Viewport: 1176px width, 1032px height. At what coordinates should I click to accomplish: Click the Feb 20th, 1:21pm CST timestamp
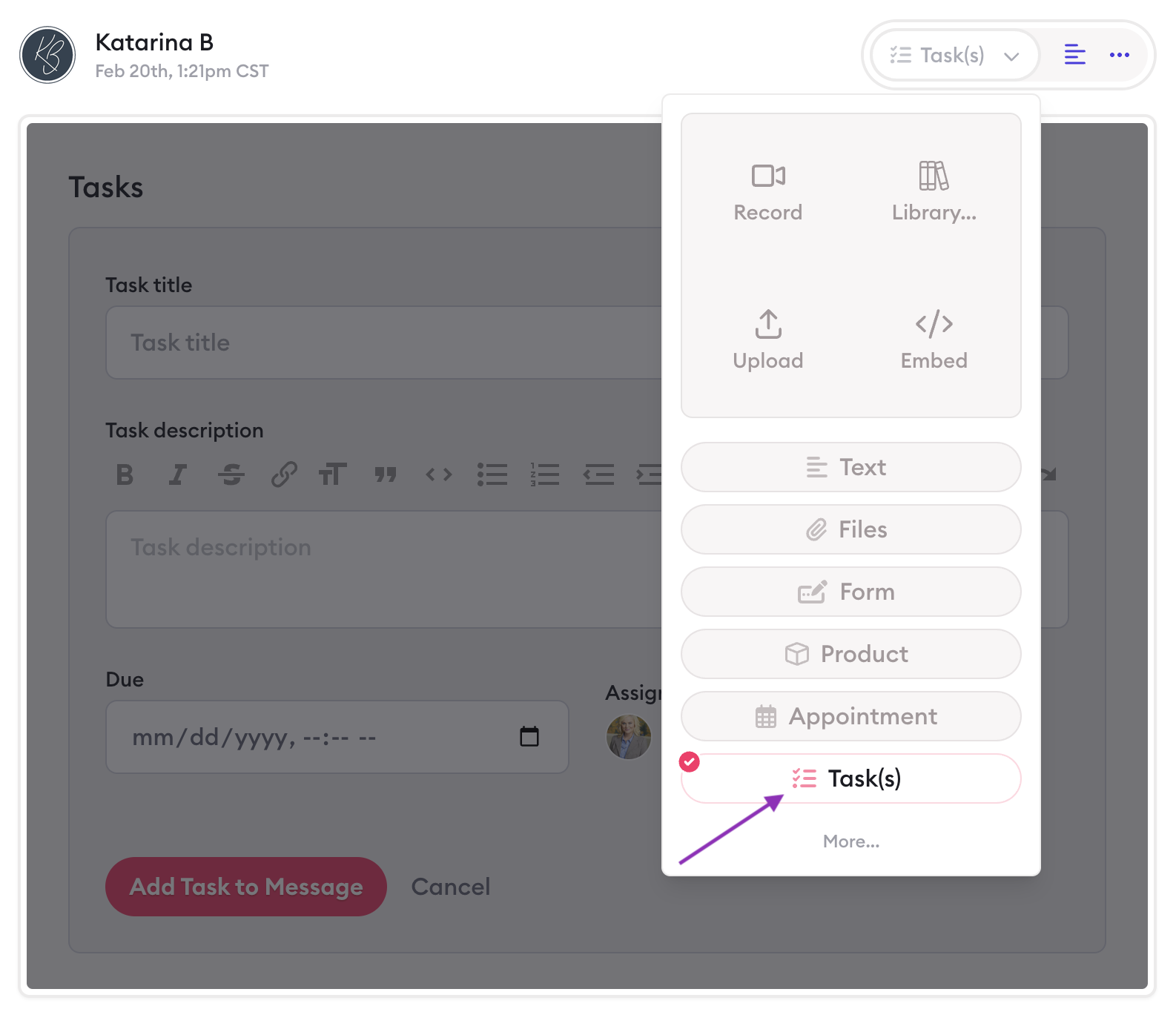[x=182, y=71]
